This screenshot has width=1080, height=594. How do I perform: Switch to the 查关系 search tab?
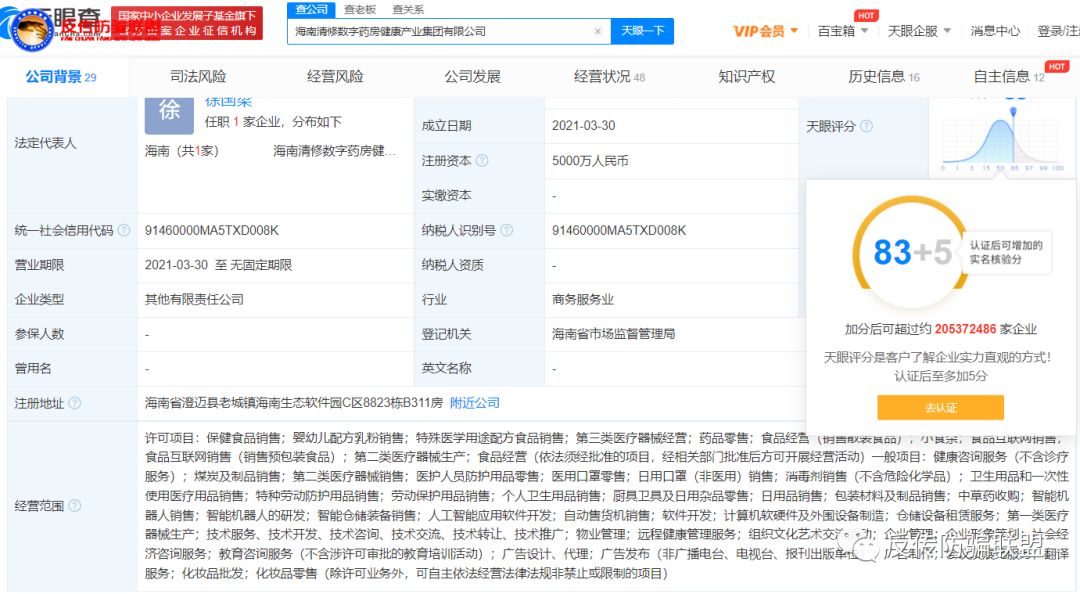(408, 10)
